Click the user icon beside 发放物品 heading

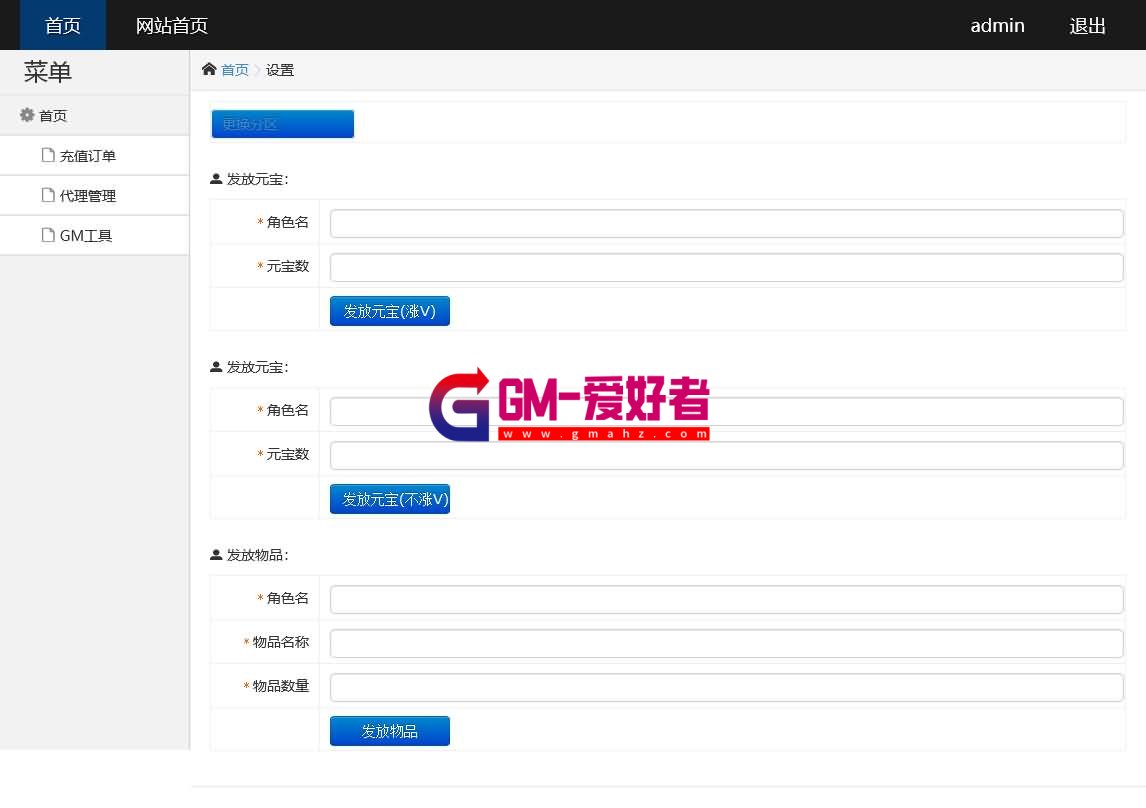(216, 554)
